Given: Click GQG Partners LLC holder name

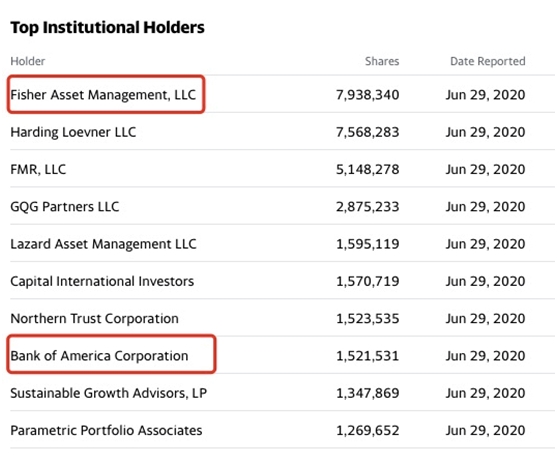Looking at the screenshot, I should pos(65,207).
